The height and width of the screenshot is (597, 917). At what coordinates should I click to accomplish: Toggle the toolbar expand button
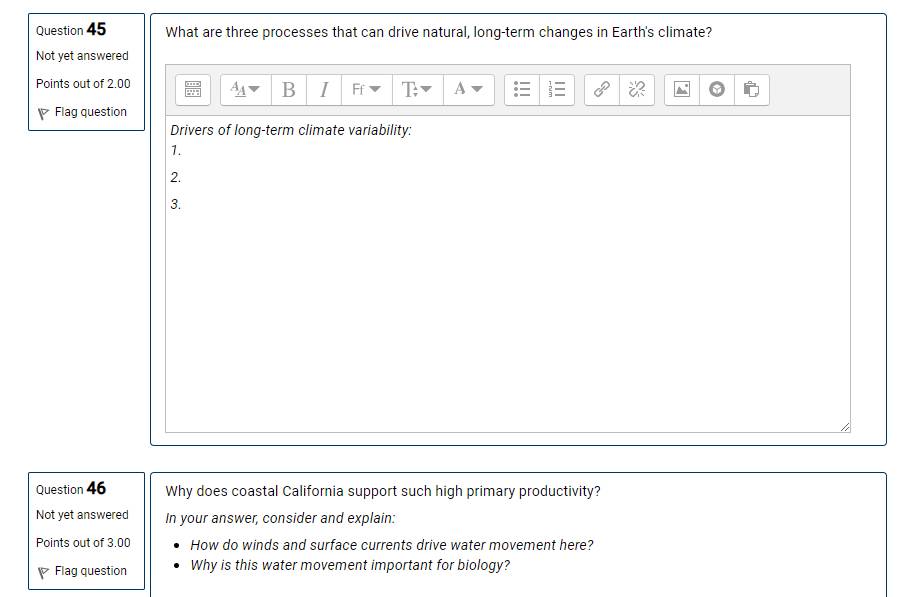(x=193, y=89)
